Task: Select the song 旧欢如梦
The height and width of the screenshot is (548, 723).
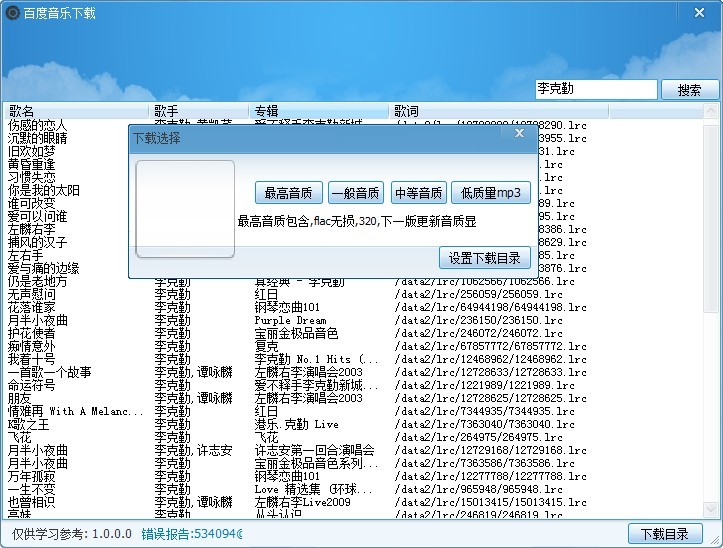Action: 31,151
